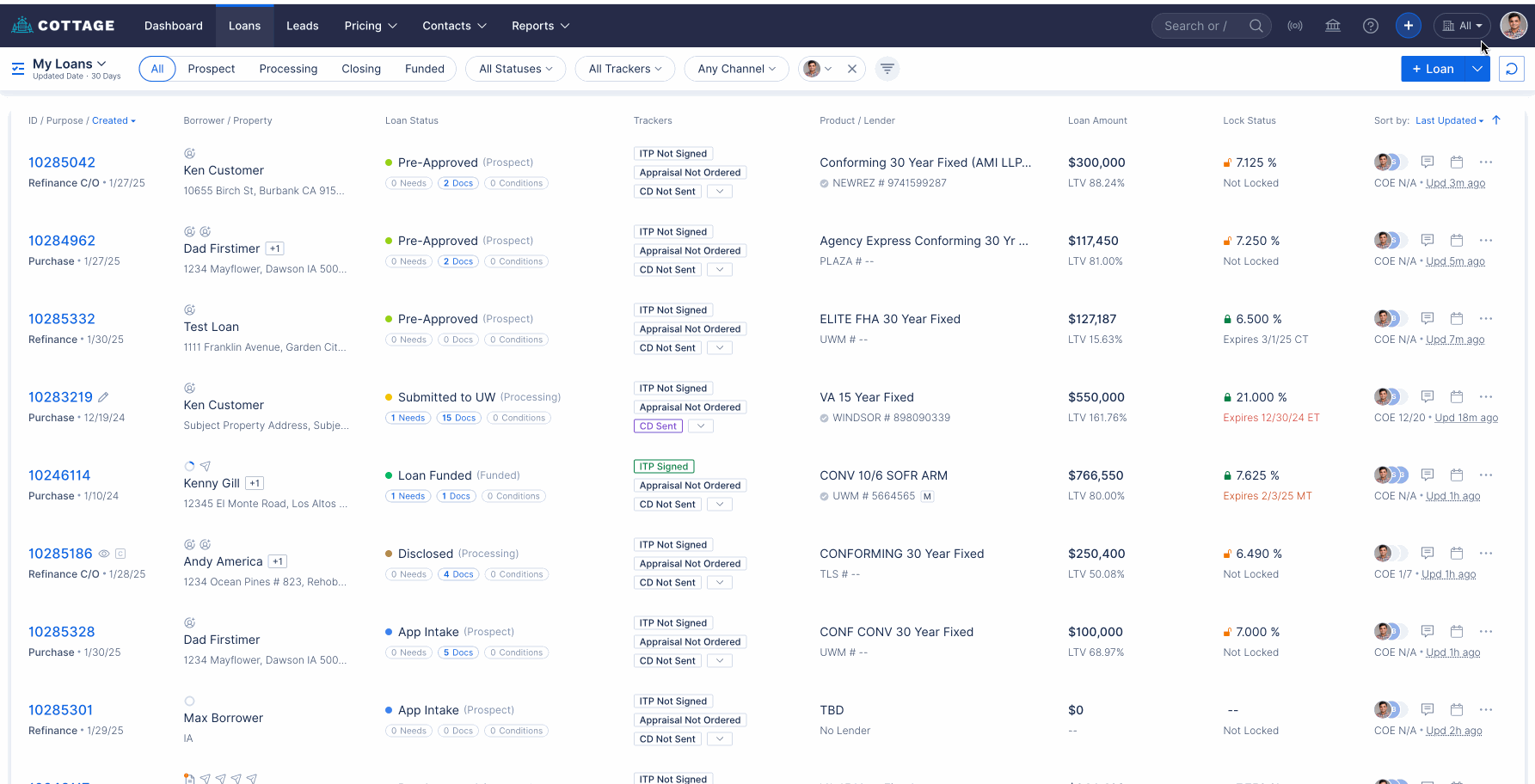Select the All stage filter pill

click(x=157, y=69)
